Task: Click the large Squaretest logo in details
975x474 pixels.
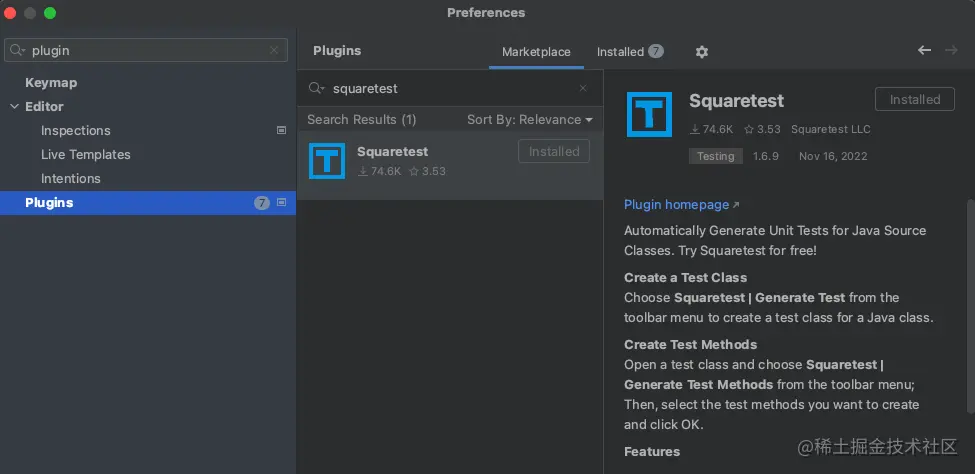Action: (x=649, y=114)
